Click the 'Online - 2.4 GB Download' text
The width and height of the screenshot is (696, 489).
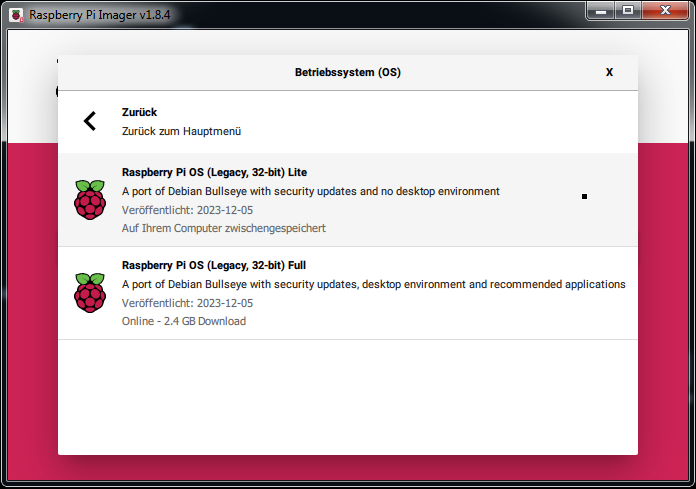(183, 321)
